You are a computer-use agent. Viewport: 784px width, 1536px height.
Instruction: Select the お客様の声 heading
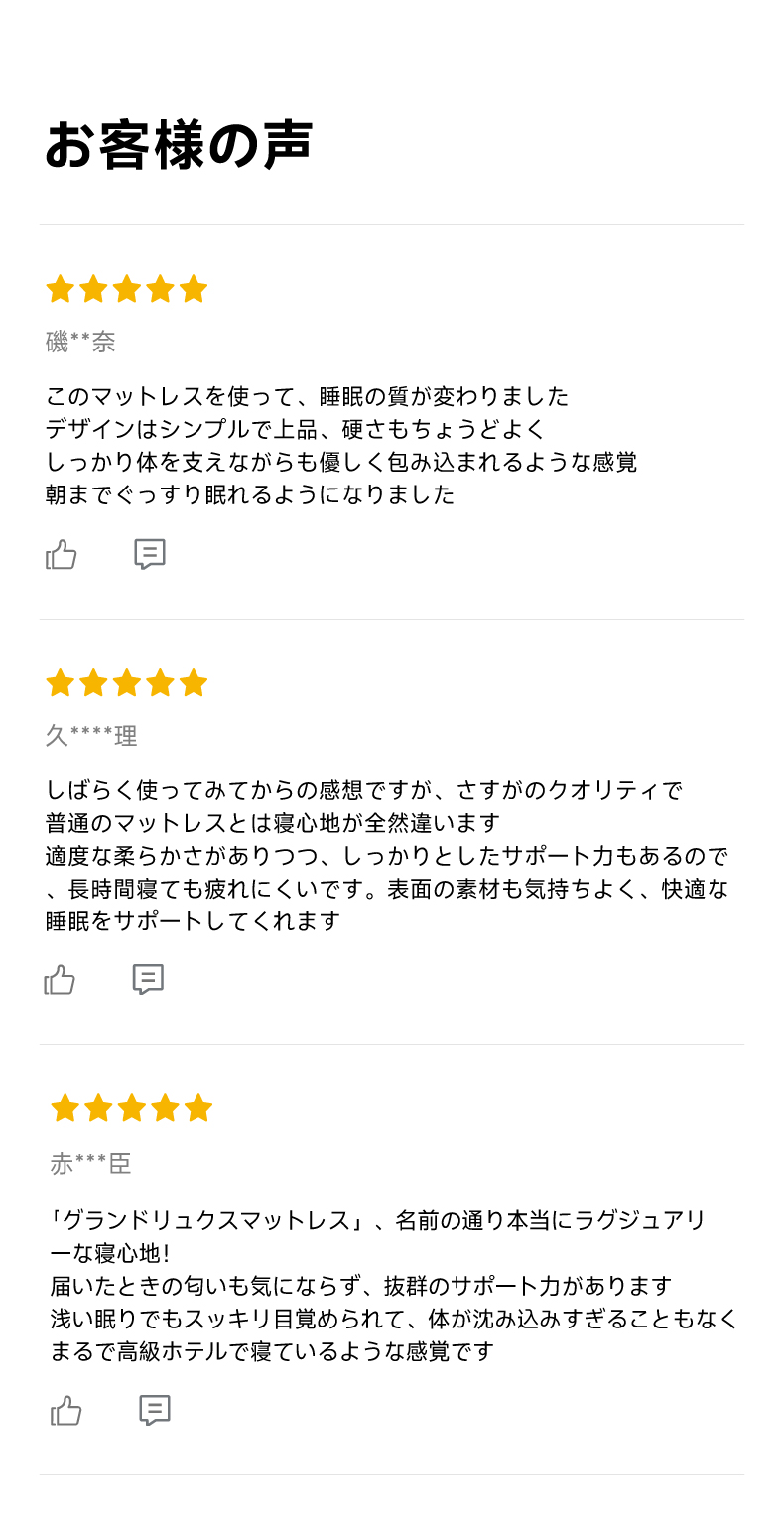[x=180, y=146]
